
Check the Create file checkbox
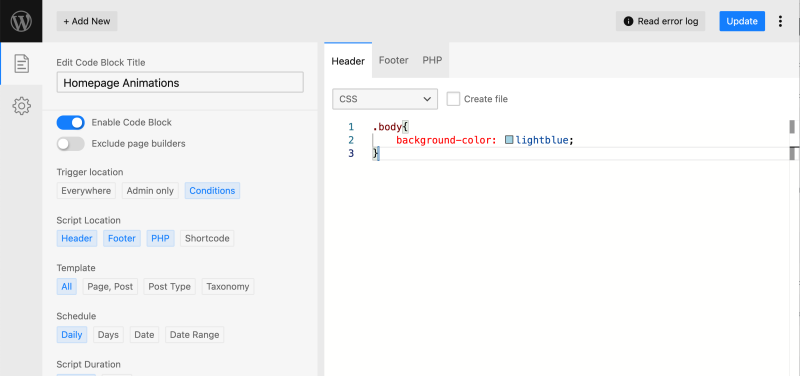[453, 99]
